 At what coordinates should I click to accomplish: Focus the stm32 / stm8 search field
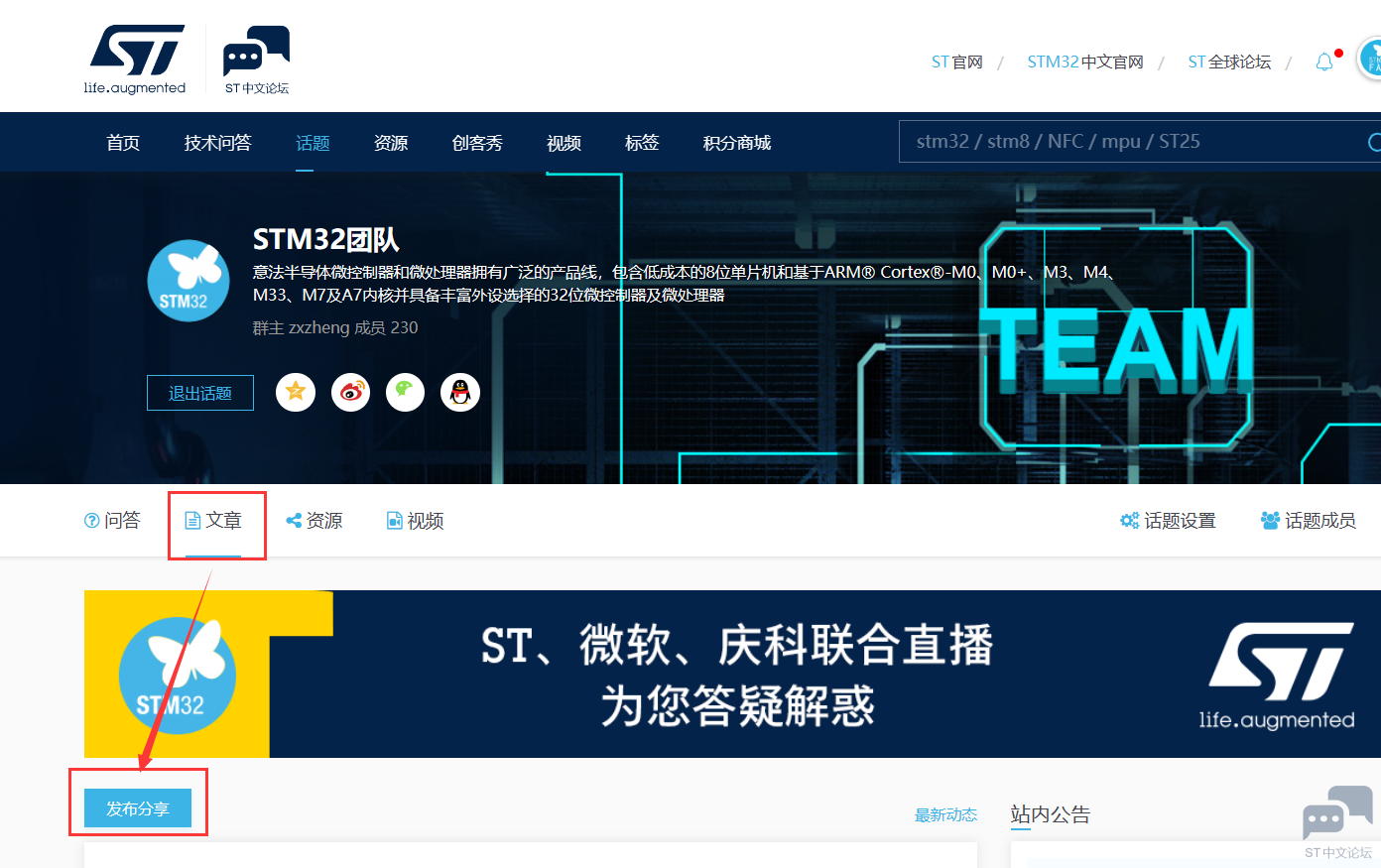click(x=1131, y=142)
